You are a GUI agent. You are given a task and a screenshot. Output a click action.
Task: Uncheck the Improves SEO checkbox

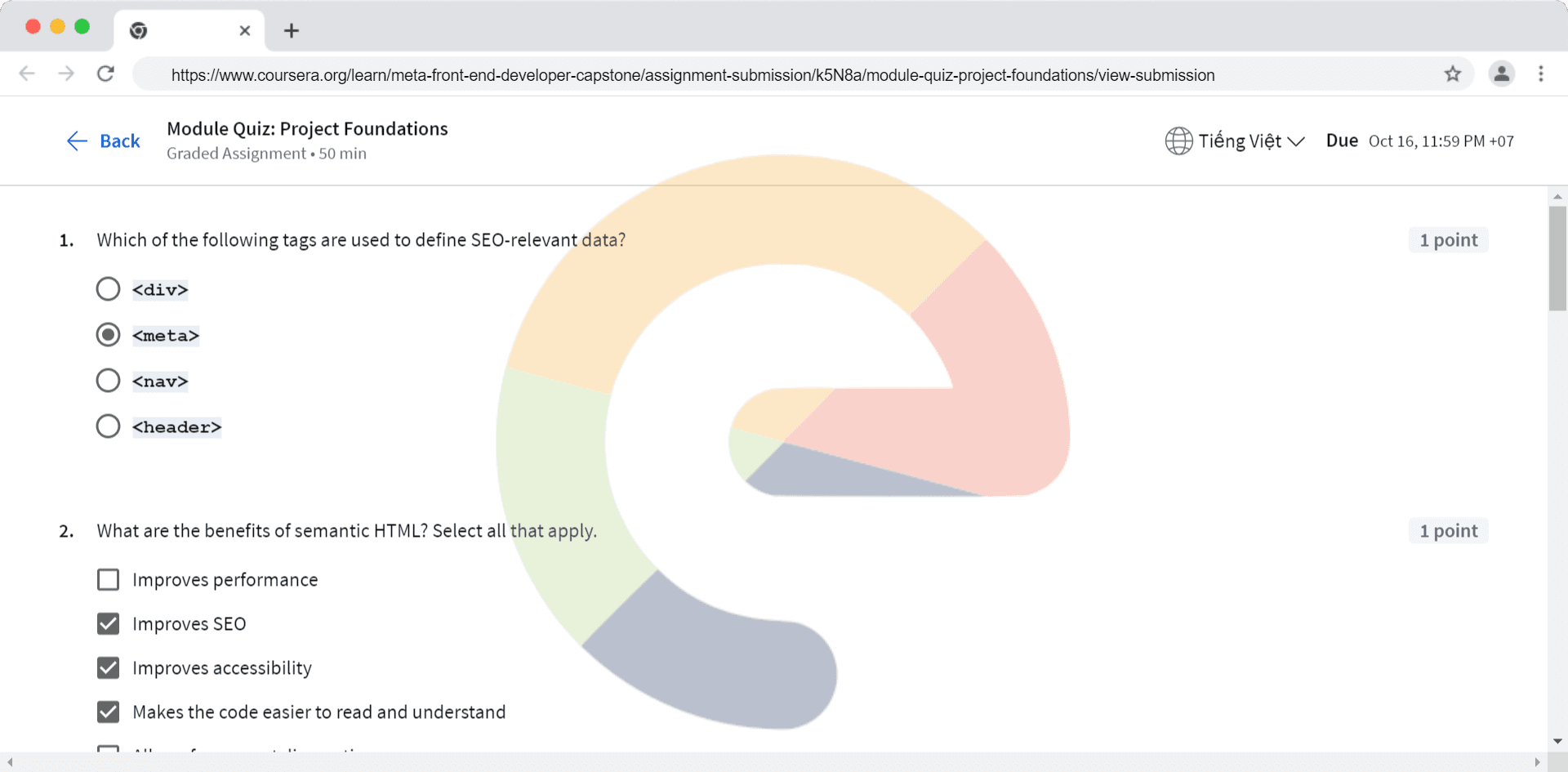(x=108, y=623)
